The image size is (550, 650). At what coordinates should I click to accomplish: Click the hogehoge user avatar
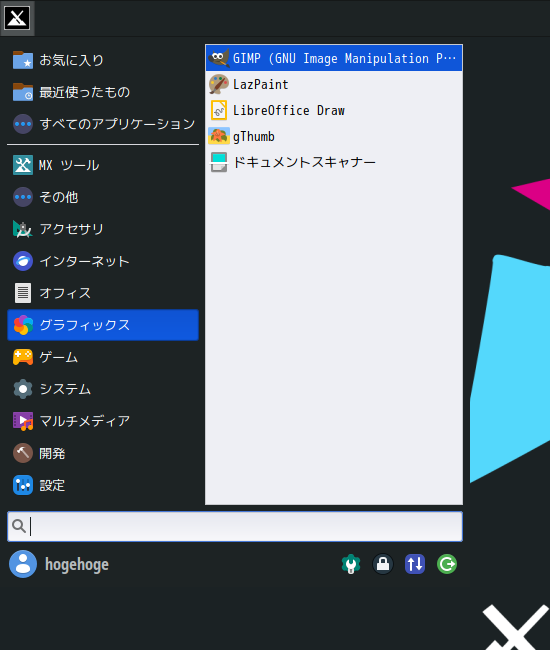pyautogui.click(x=23, y=564)
